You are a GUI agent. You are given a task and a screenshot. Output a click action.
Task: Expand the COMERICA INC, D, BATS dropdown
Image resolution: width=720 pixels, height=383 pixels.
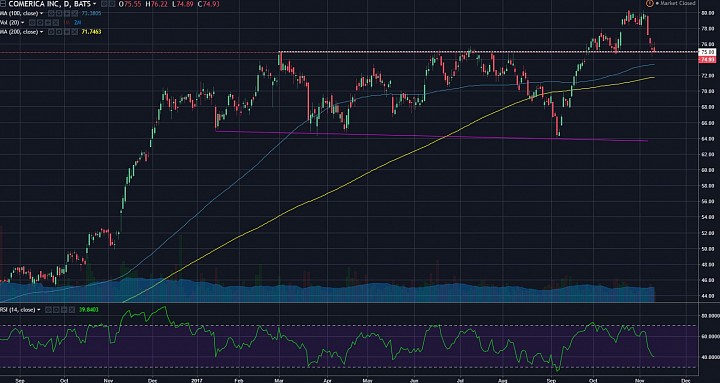click(94, 4)
